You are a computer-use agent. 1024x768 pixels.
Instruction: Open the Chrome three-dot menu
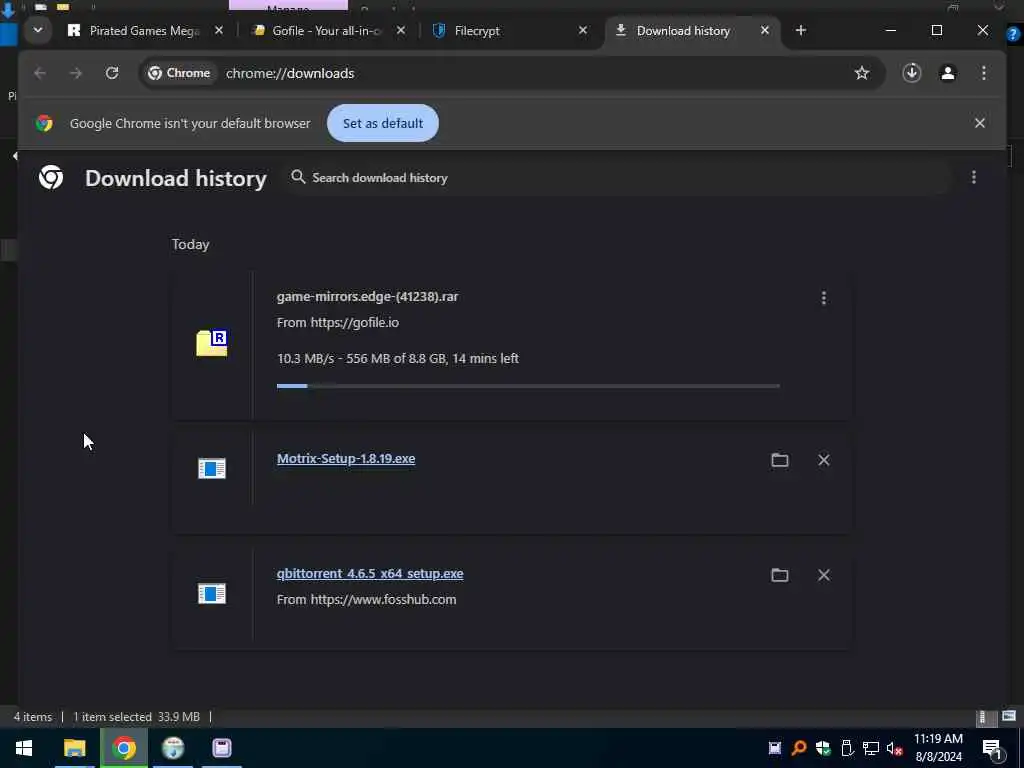984,73
